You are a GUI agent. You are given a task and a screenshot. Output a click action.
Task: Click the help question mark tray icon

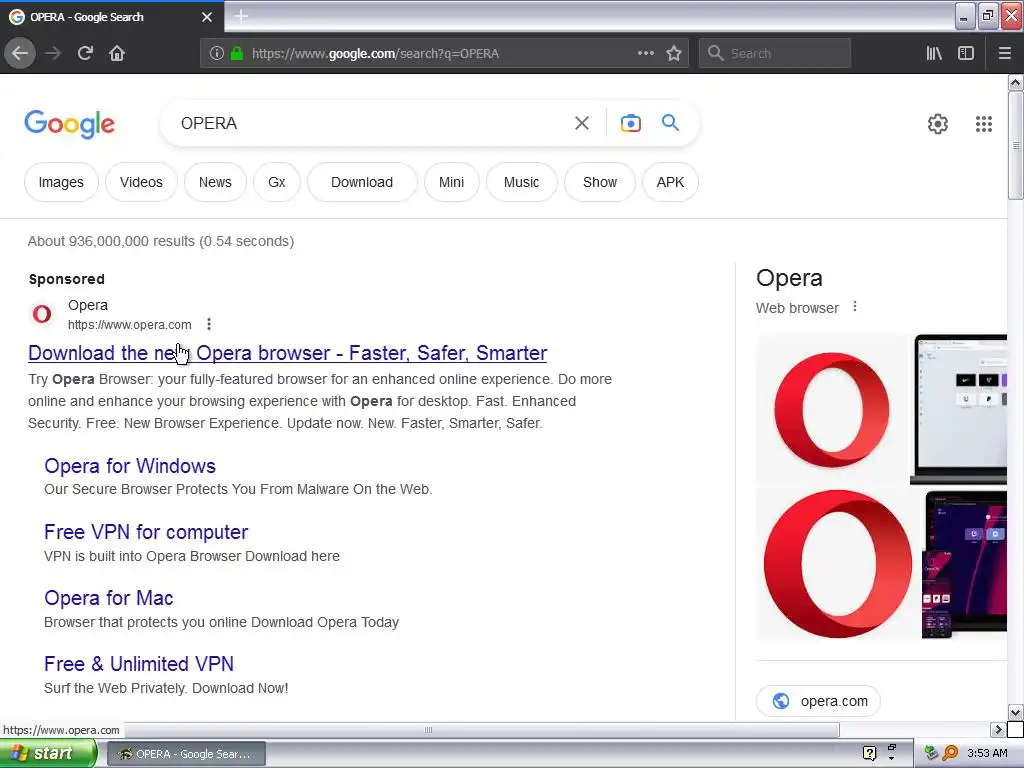869,753
